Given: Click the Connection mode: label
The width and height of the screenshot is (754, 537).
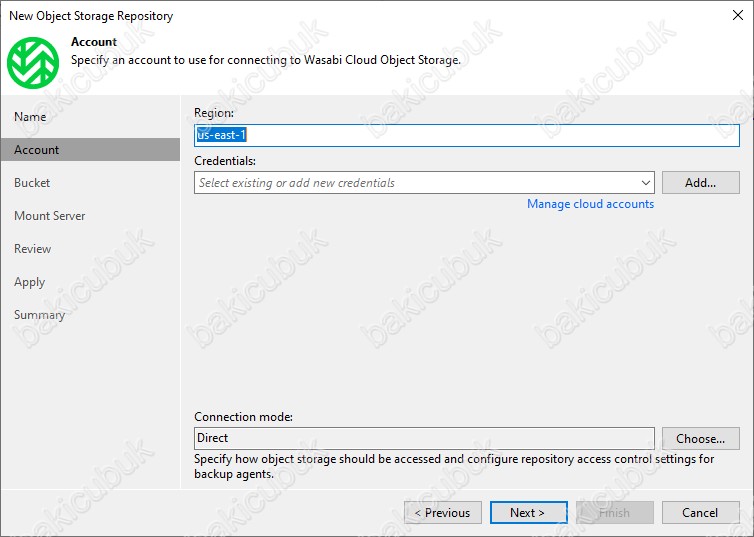Looking at the screenshot, I should (243, 417).
